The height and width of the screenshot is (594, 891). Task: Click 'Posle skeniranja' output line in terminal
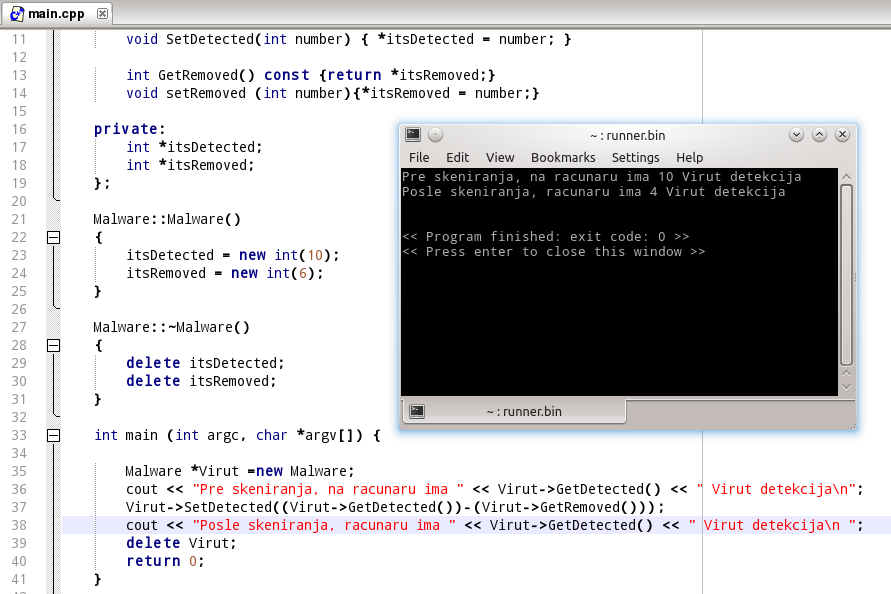coord(593,192)
